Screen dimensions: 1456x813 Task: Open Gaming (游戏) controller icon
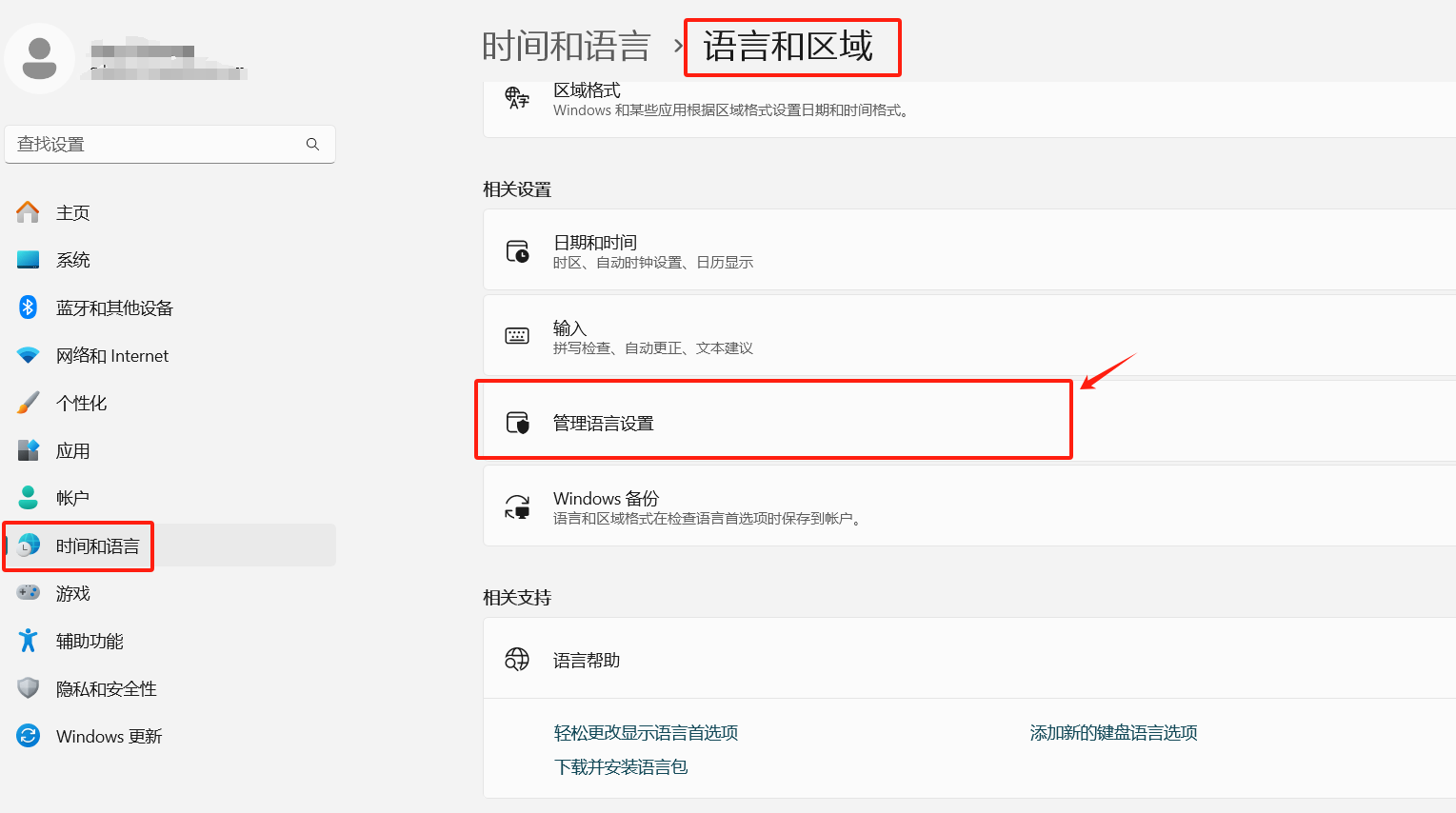(x=29, y=593)
